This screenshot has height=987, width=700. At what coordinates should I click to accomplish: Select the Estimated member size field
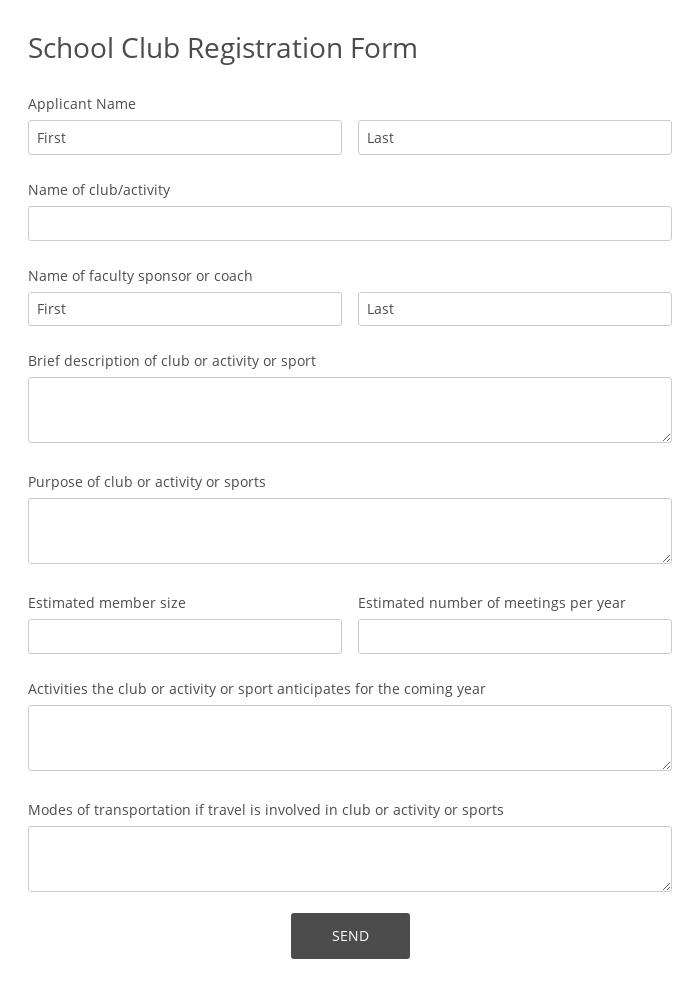point(185,636)
